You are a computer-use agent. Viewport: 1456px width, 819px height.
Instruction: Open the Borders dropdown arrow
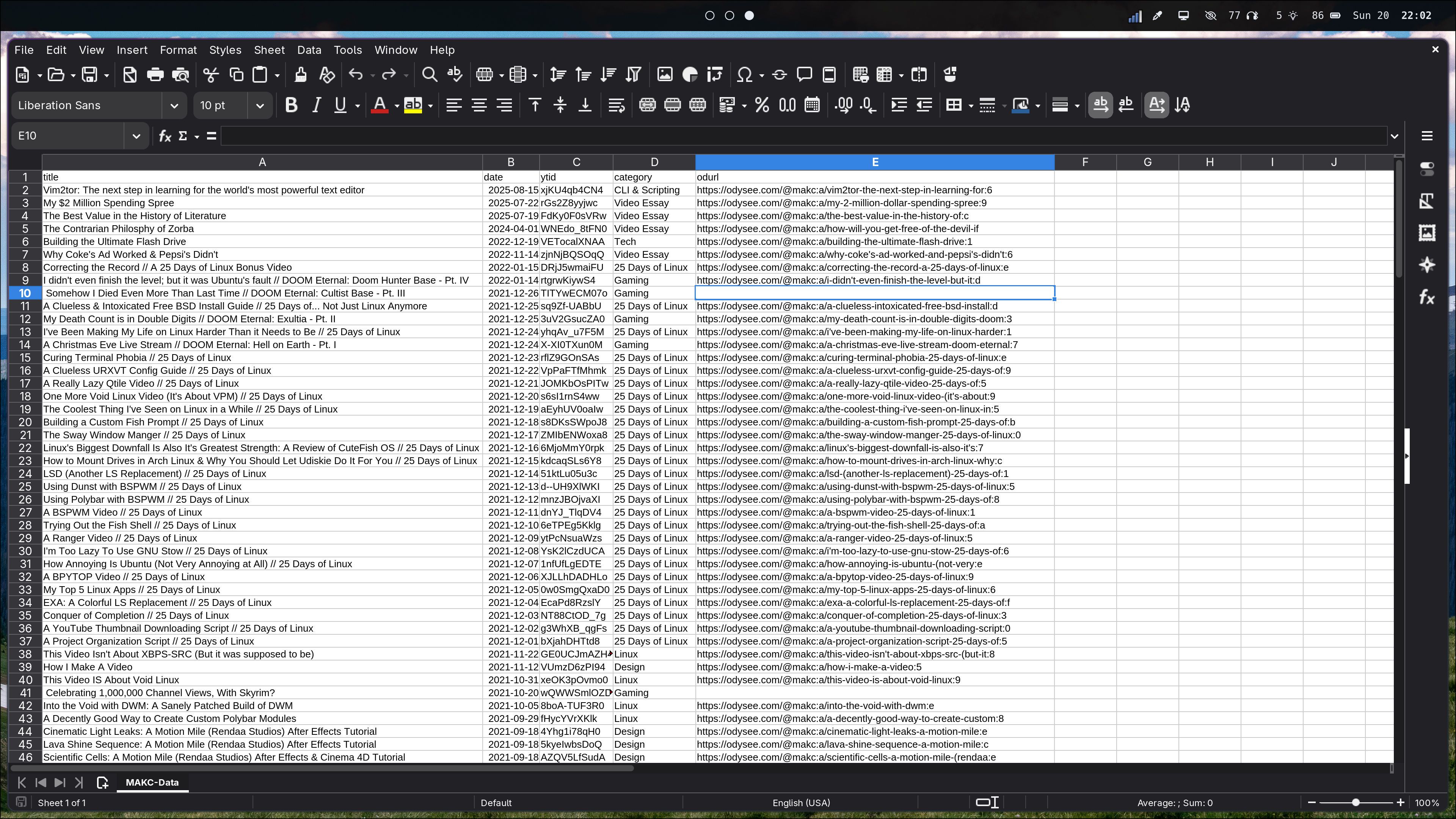pyautogui.click(x=971, y=106)
